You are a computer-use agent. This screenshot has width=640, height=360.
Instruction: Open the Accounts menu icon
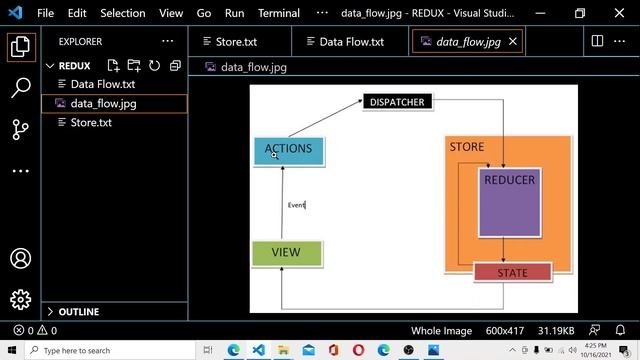coord(20,258)
